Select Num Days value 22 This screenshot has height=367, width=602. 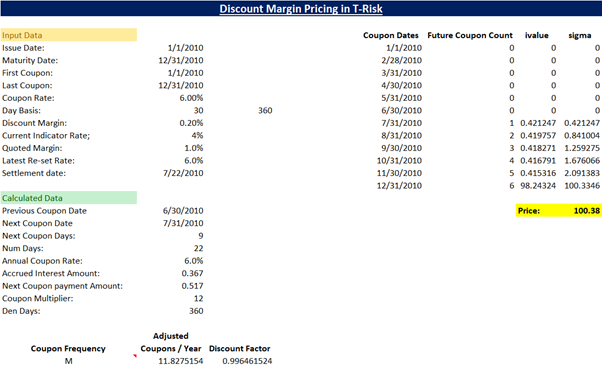198,248
